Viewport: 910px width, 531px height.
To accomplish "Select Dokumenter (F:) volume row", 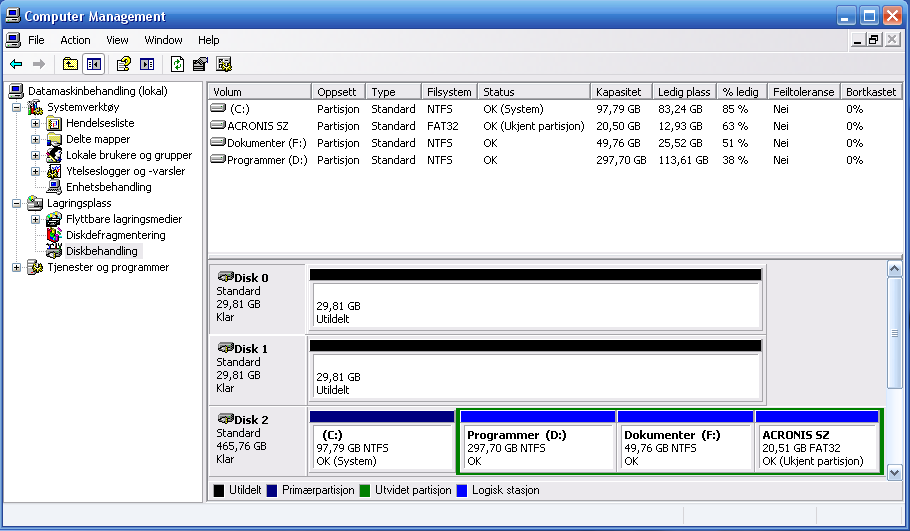I will click(554, 143).
